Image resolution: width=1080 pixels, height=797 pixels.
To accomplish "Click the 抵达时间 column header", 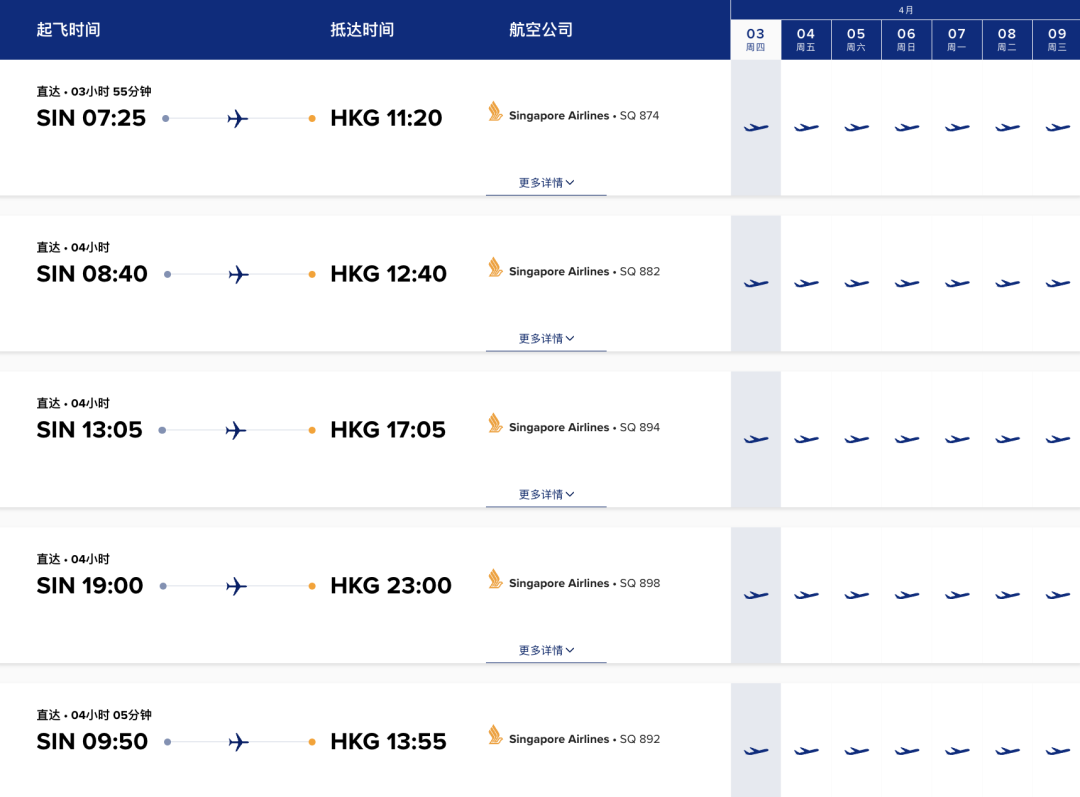I will point(362,30).
